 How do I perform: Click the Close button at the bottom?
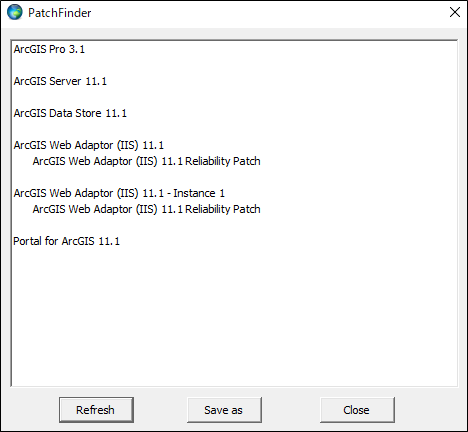[357, 410]
